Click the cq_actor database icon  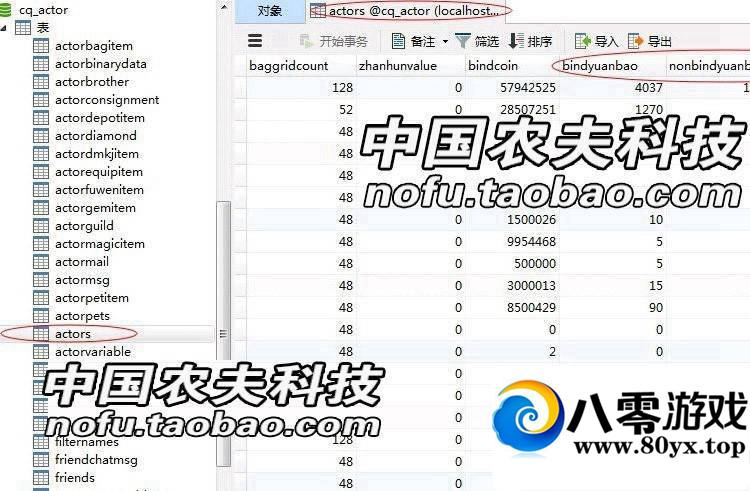point(5,10)
